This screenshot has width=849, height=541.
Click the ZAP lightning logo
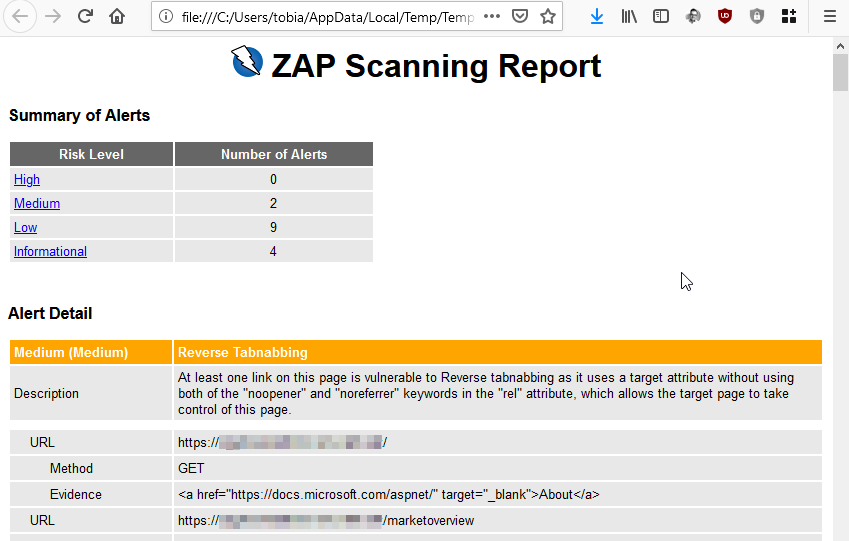247,62
